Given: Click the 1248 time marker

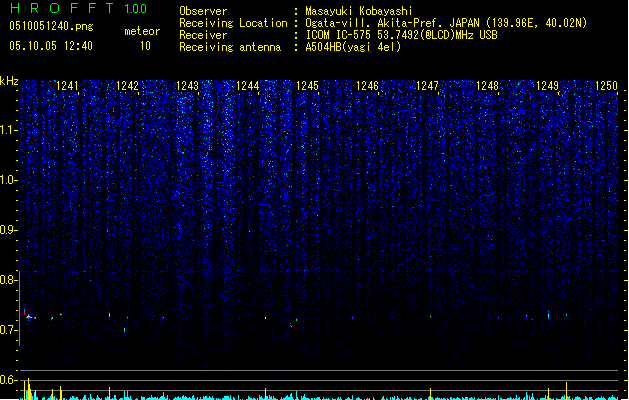Looking at the screenshot, I should pos(487,86).
